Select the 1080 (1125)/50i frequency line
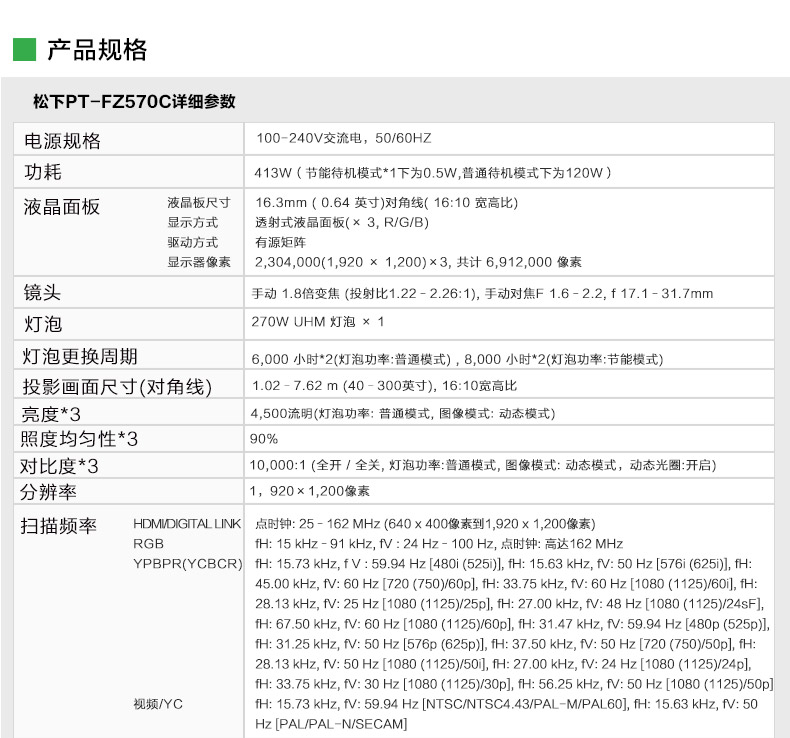Viewport: 790px width, 738px height. (x=503, y=664)
